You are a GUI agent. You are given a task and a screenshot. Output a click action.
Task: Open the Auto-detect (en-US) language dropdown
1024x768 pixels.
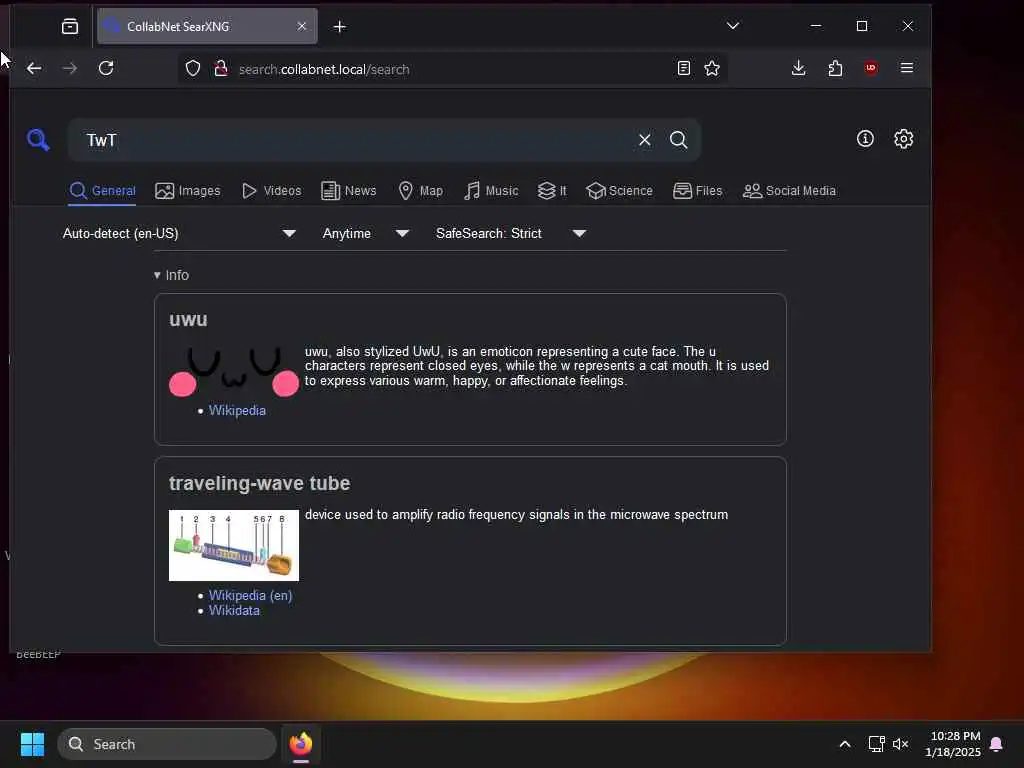[179, 233]
